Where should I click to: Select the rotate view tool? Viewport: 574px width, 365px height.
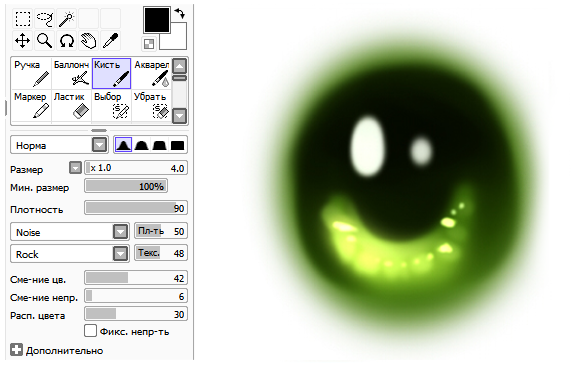point(67,41)
